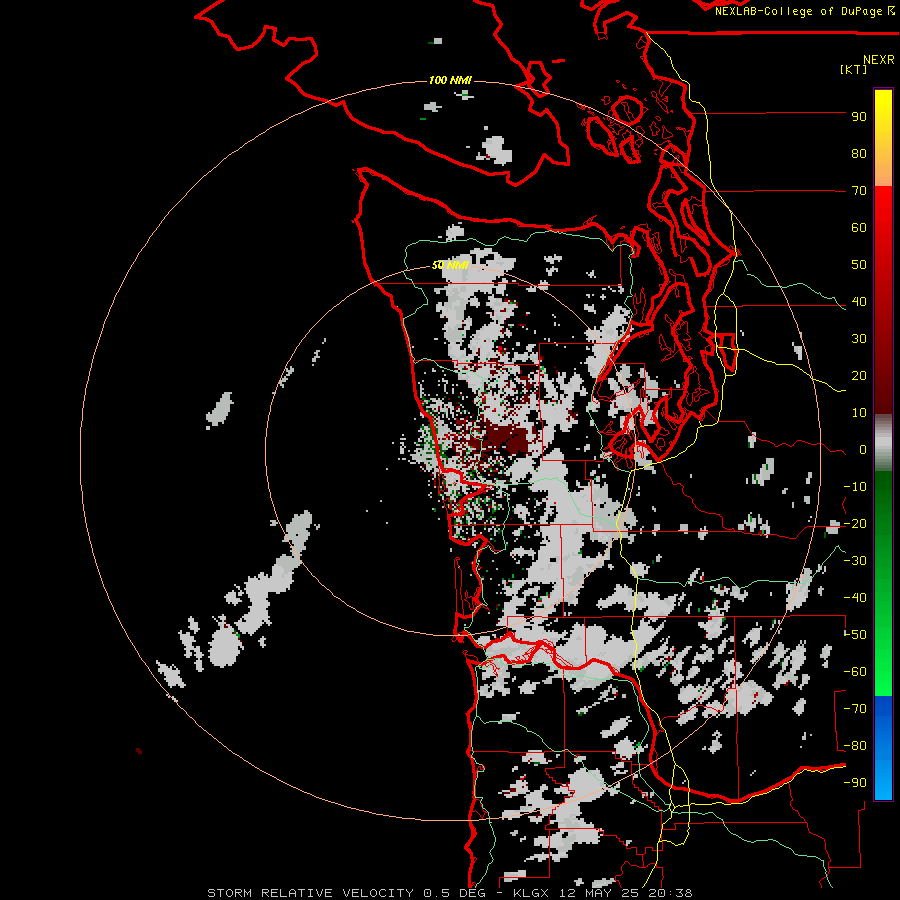This screenshot has width=900, height=900.
Task: Select the -30 knot scale label
Action: pyautogui.click(x=855, y=561)
